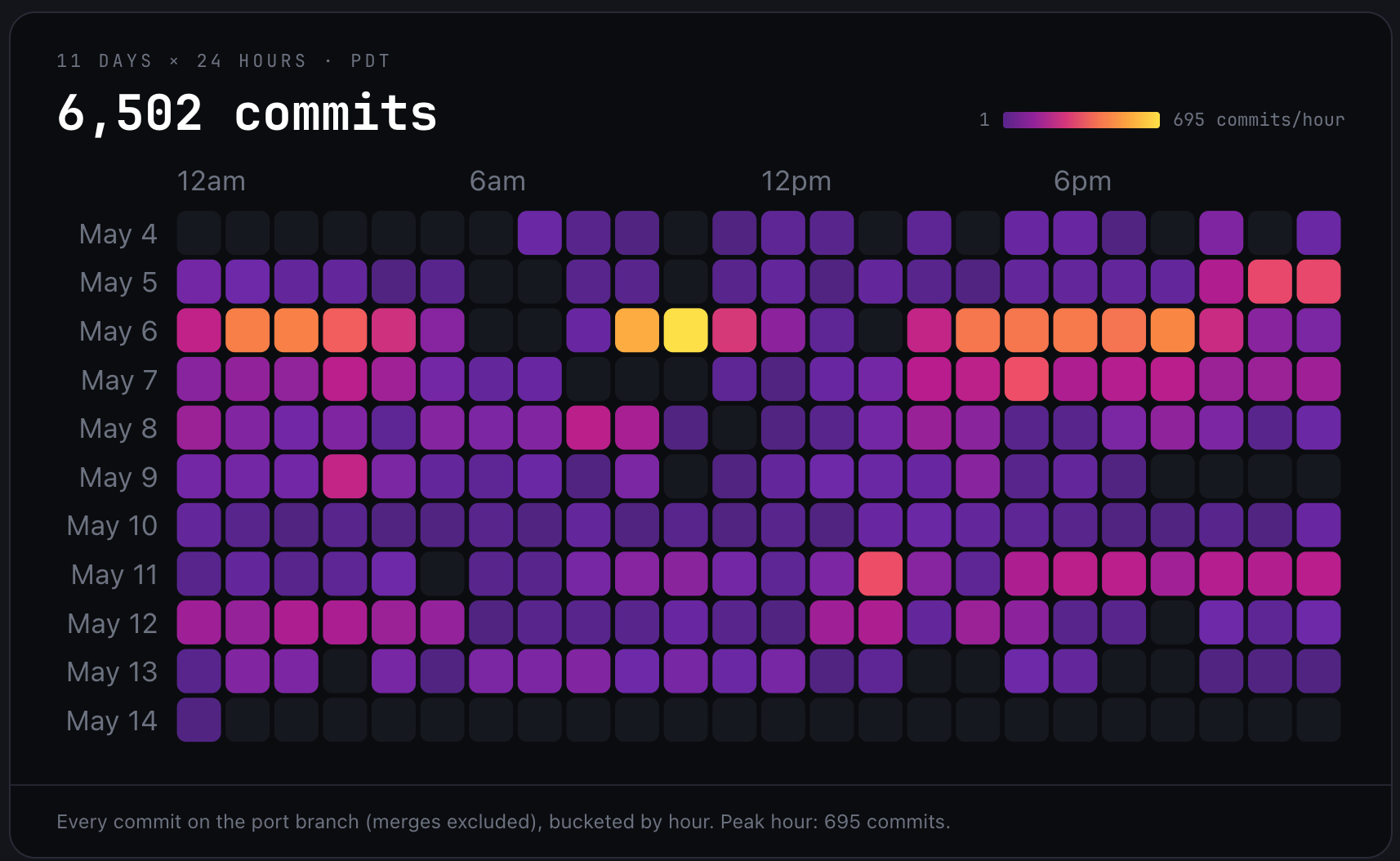Select the "May 9" row label
This screenshot has height=861, width=1400.
[118, 478]
